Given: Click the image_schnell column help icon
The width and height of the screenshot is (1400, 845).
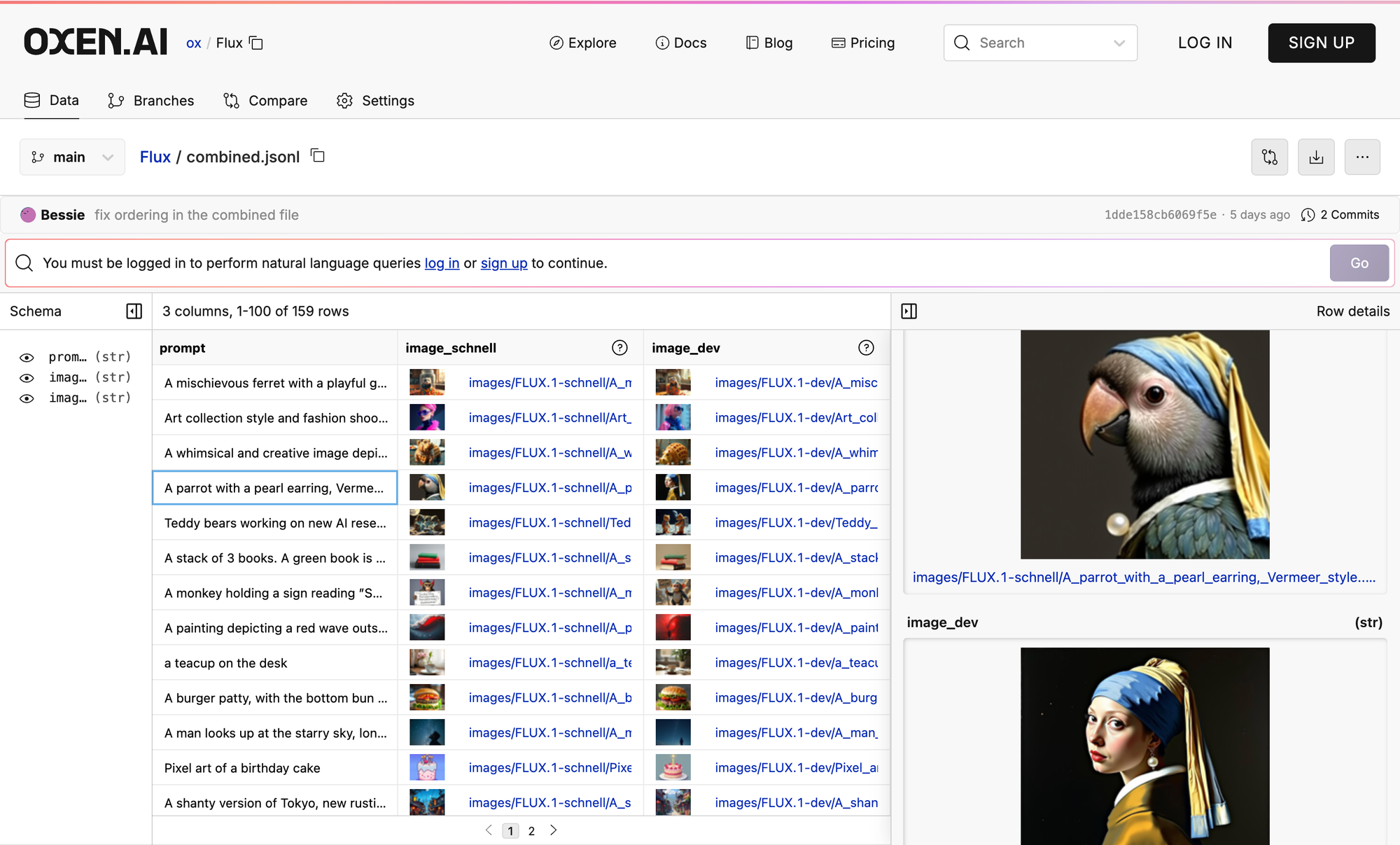Looking at the screenshot, I should [x=619, y=348].
